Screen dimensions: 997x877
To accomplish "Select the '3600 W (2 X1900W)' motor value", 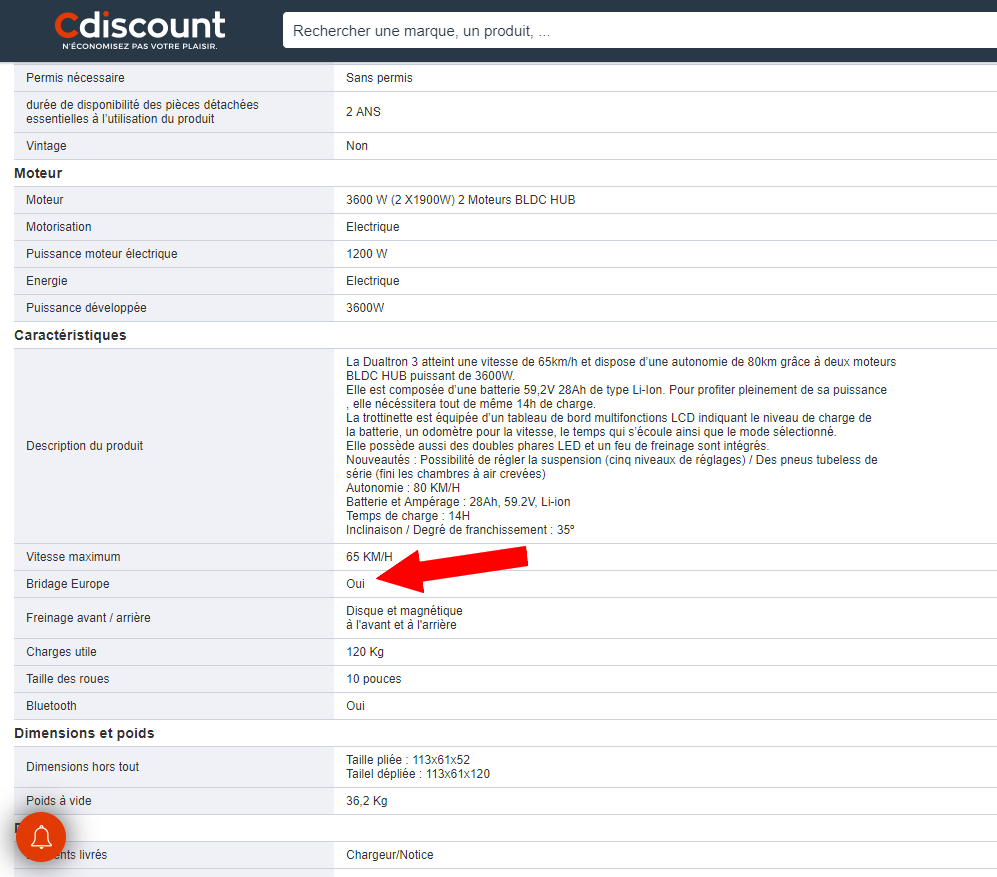I will [x=460, y=200].
